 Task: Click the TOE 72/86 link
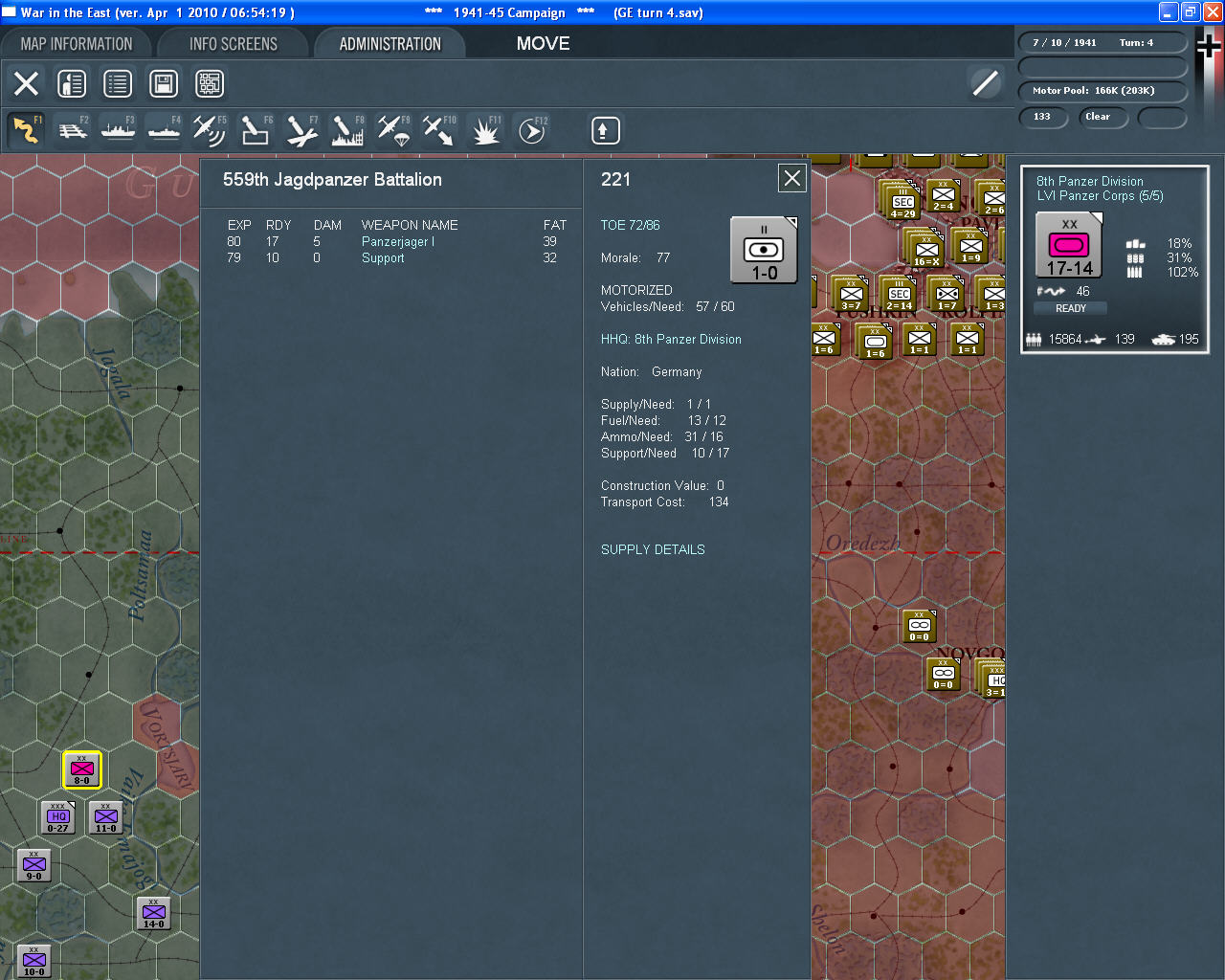click(631, 225)
